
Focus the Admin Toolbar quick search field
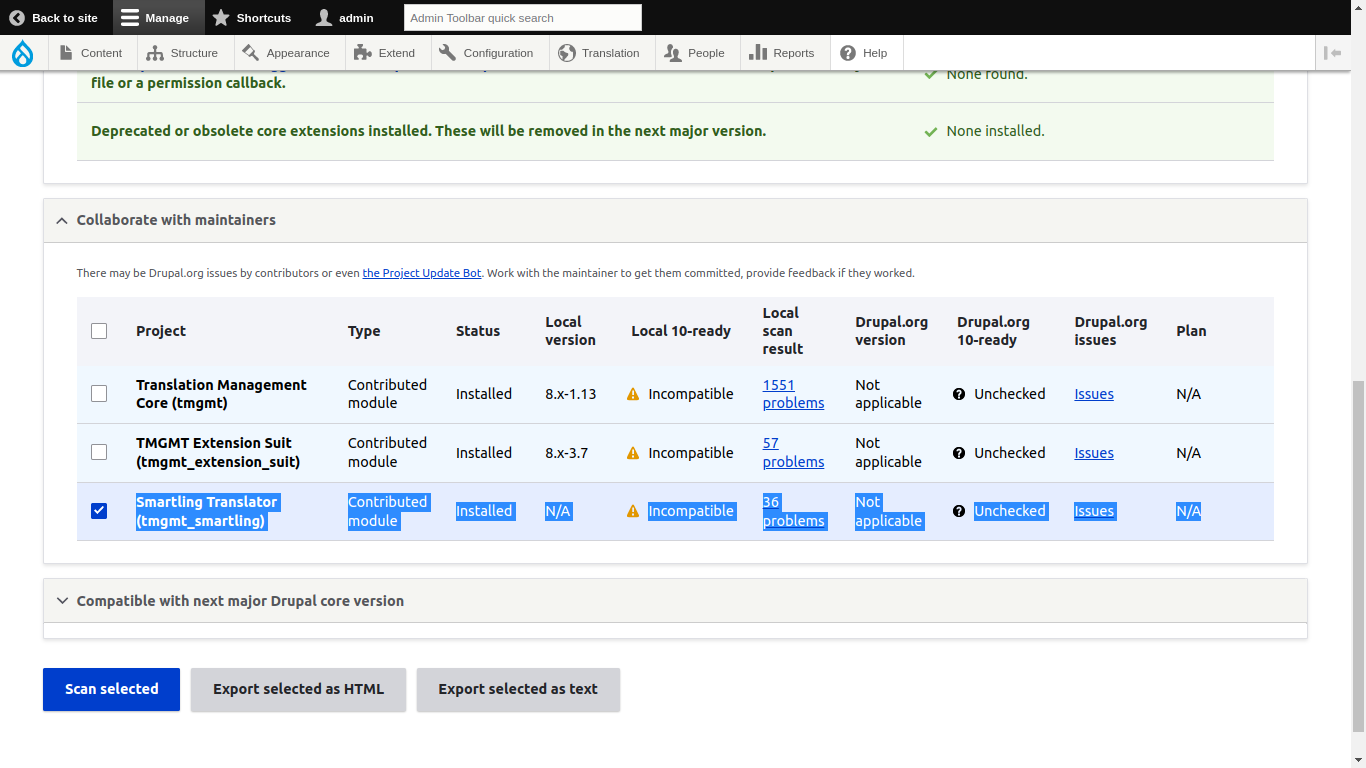click(523, 17)
